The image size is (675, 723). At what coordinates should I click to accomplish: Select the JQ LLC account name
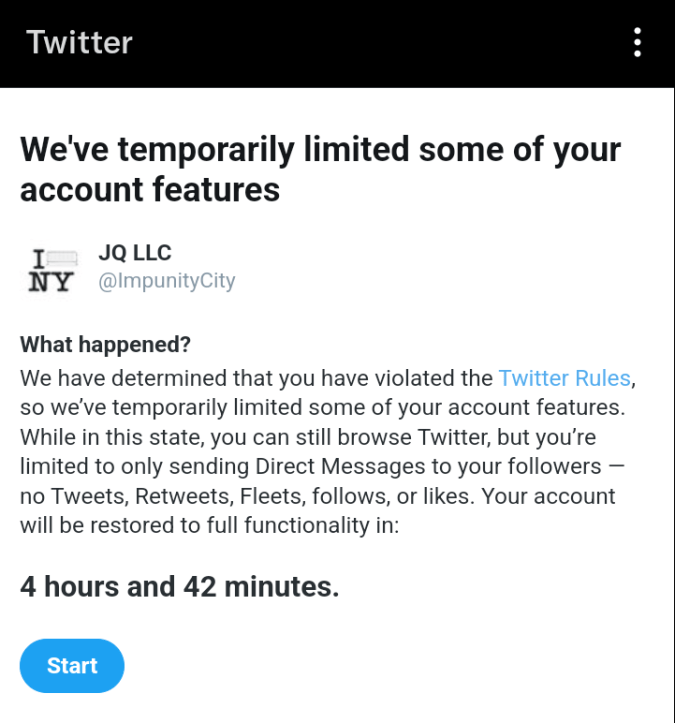click(134, 253)
